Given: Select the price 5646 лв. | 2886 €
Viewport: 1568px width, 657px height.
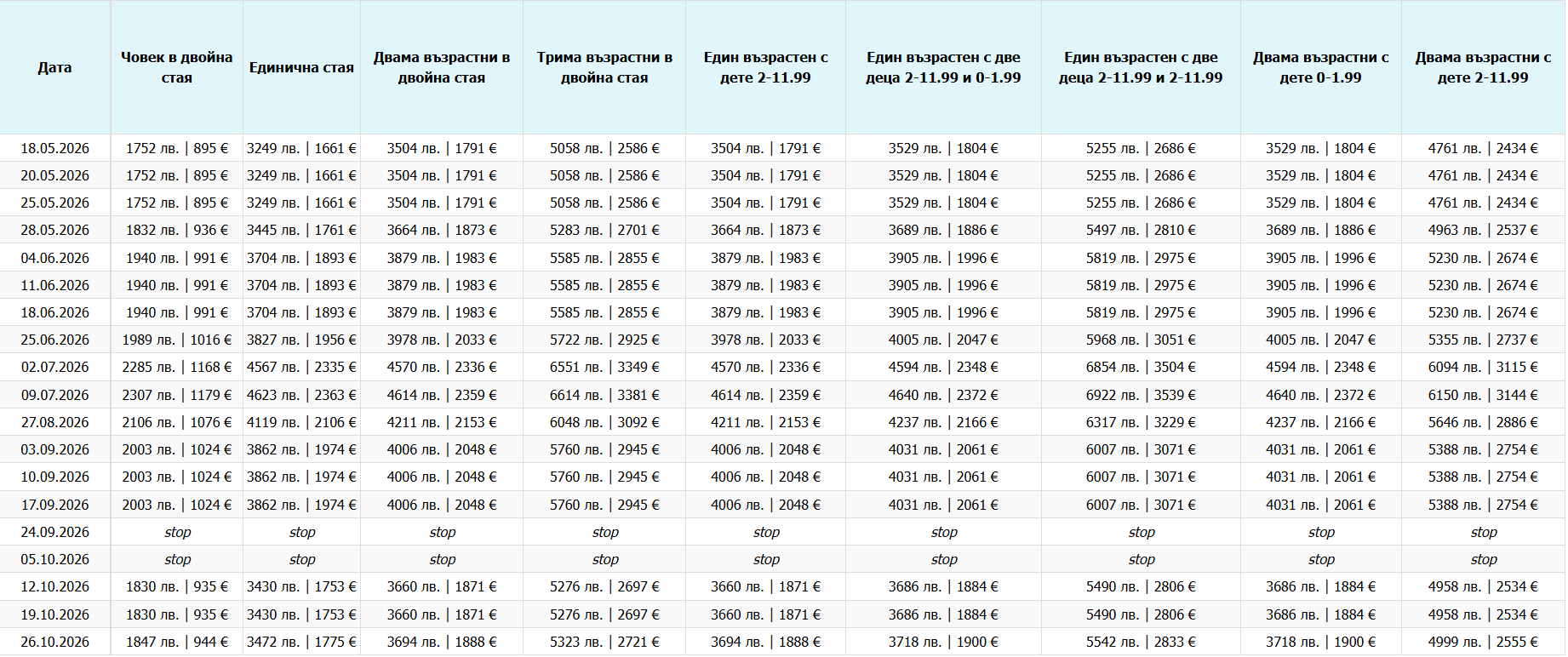Looking at the screenshot, I should pos(1483,422).
